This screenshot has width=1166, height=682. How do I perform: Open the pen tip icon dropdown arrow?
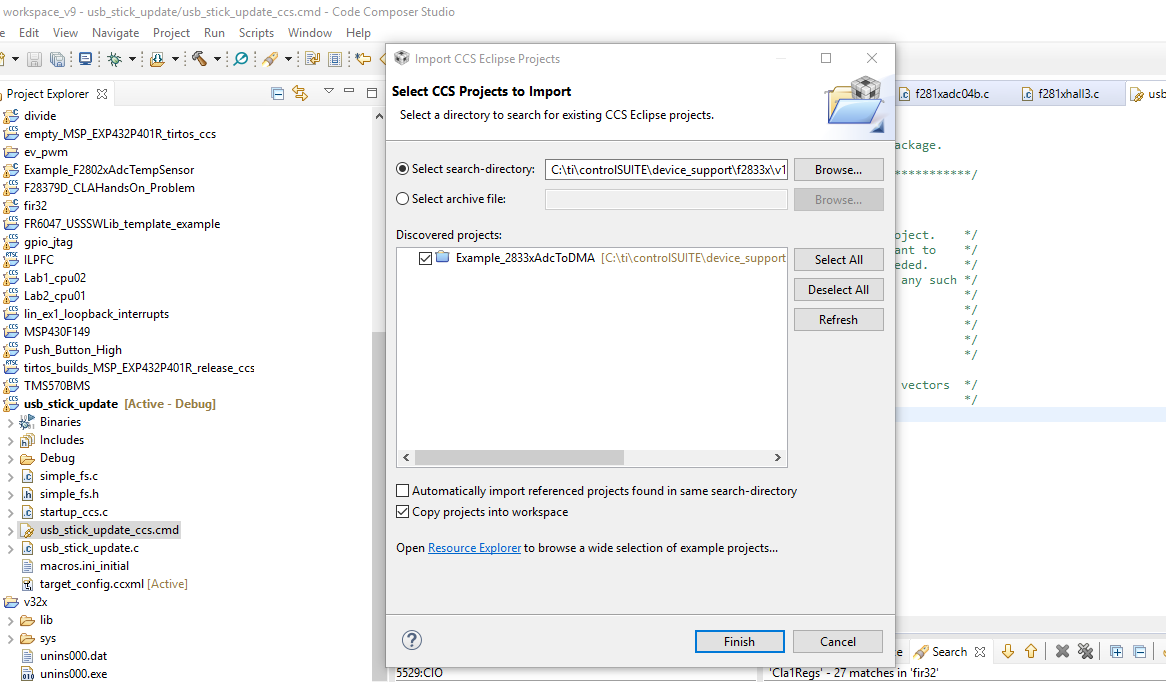(289, 59)
